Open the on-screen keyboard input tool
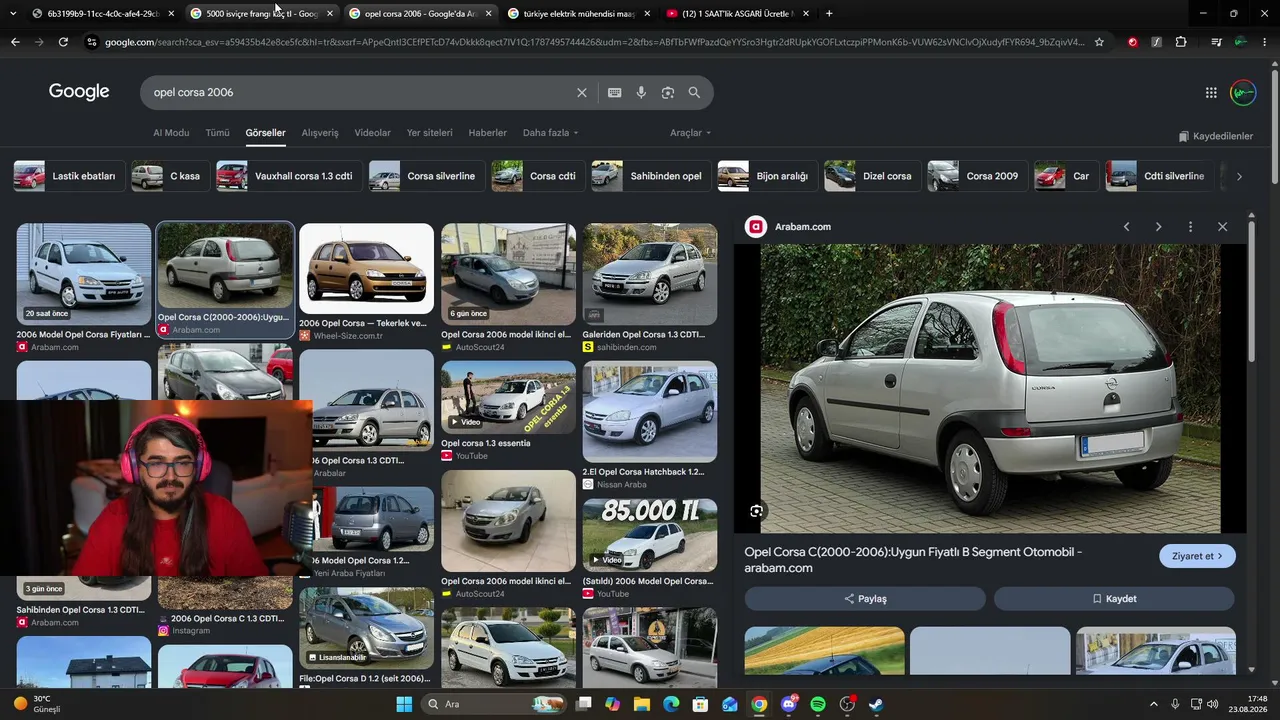 pos(614,92)
